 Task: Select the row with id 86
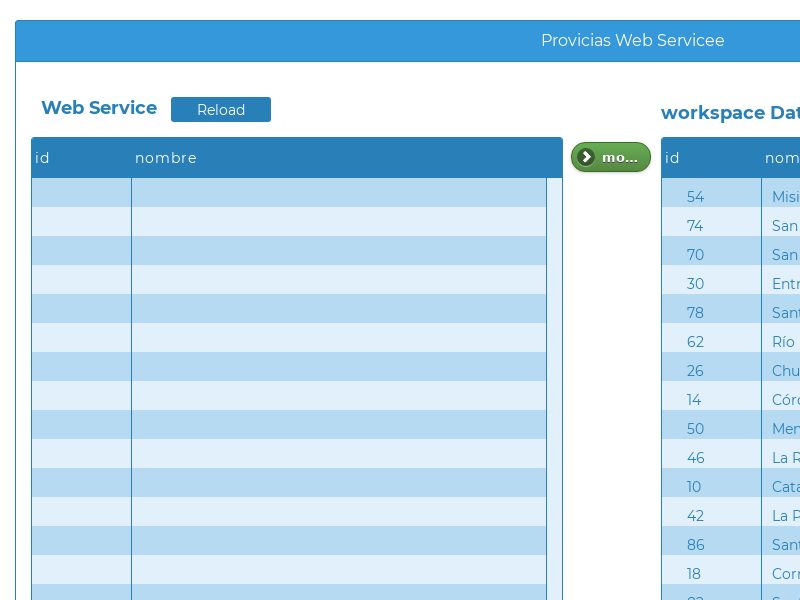730,545
